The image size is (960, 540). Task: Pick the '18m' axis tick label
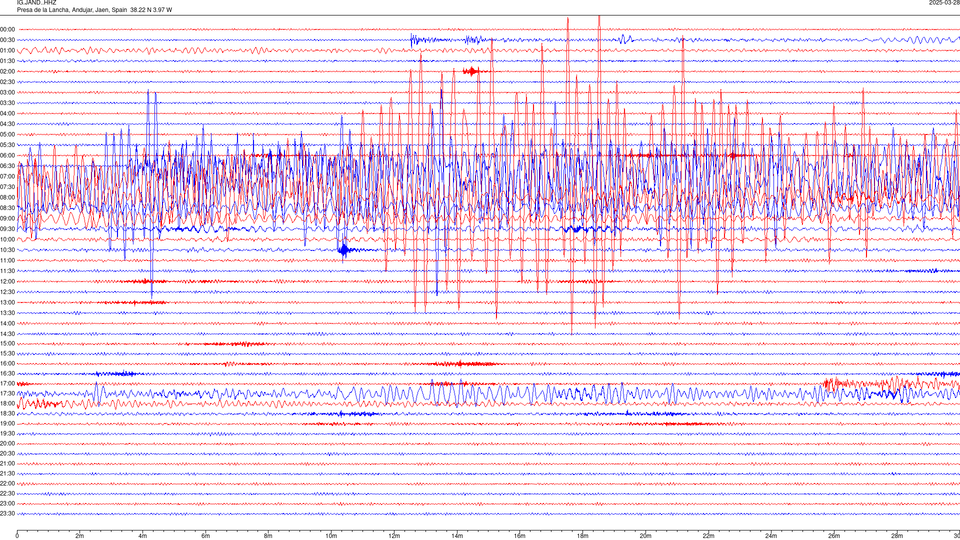point(583,536)
